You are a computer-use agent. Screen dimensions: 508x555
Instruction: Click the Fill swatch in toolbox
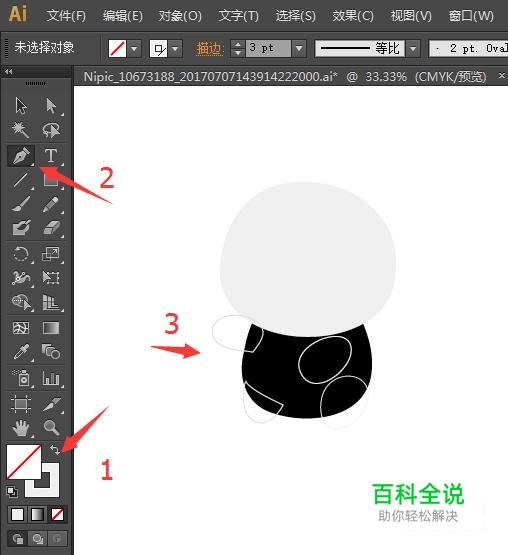(24, 462)
